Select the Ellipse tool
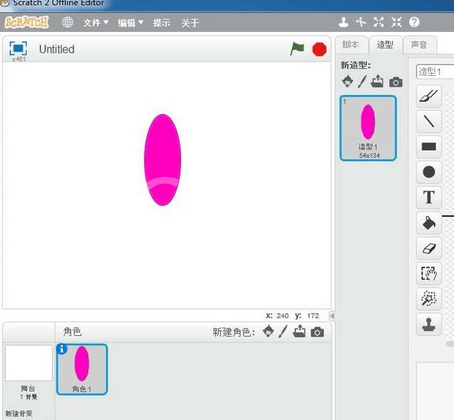Image resolution: width=454 pixels, height=420 pixels. click(429, 172)
